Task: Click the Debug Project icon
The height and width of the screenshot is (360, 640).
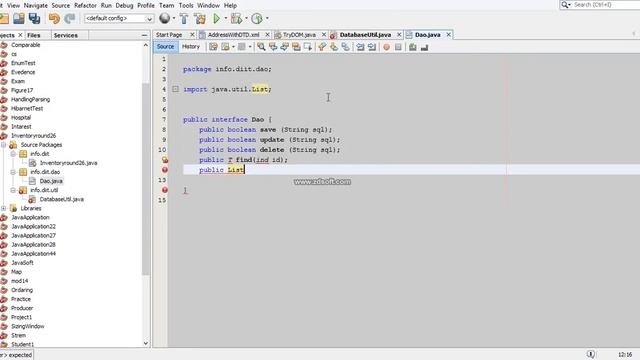Action: [236, 18]
